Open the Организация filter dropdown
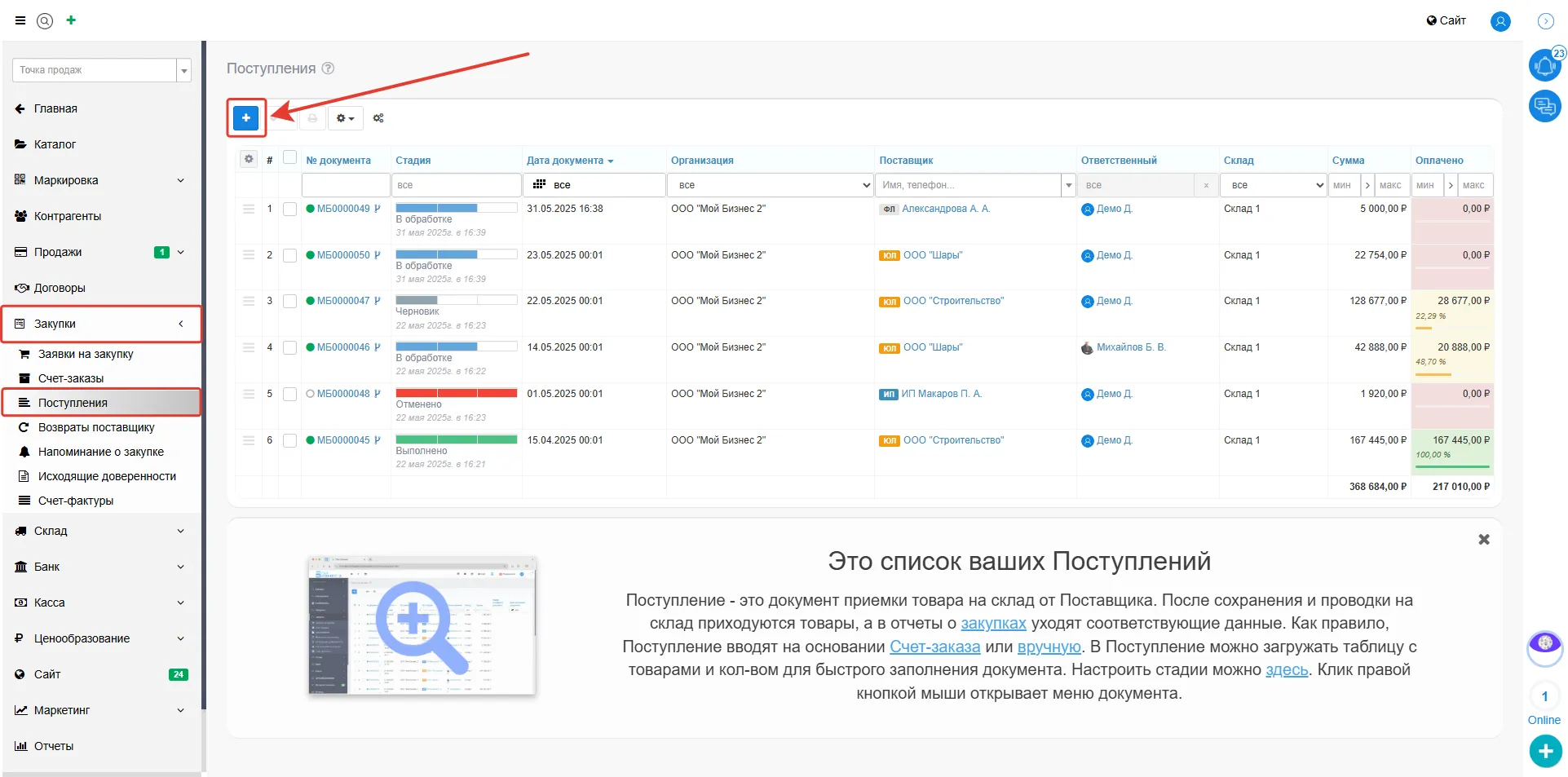Image resolution: width=1568 pixels, height=777 pixels. coord(770,185)
